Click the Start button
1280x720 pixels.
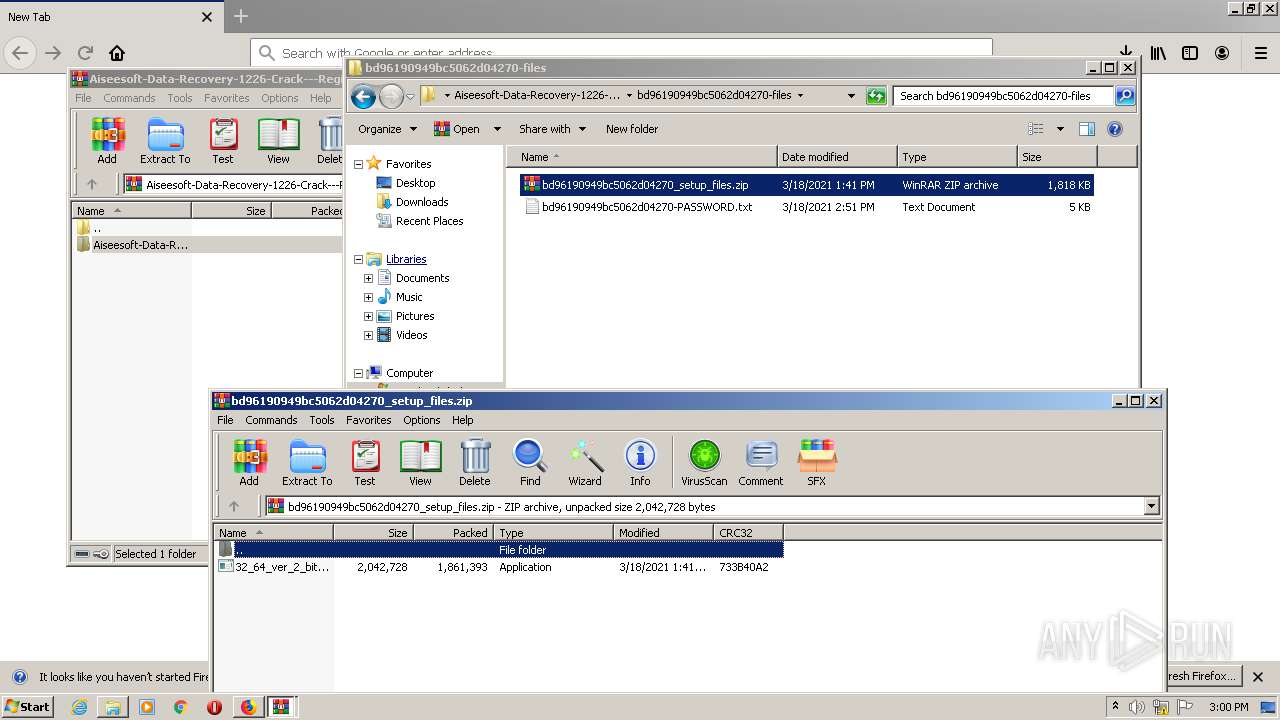(x=28, y=706)
